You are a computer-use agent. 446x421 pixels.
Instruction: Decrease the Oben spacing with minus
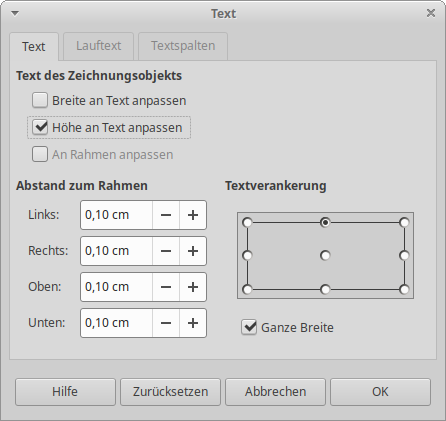pos(166,287)
